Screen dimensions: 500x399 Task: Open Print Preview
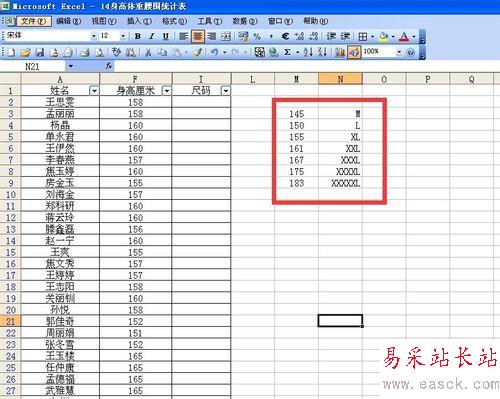coord(99,52)
